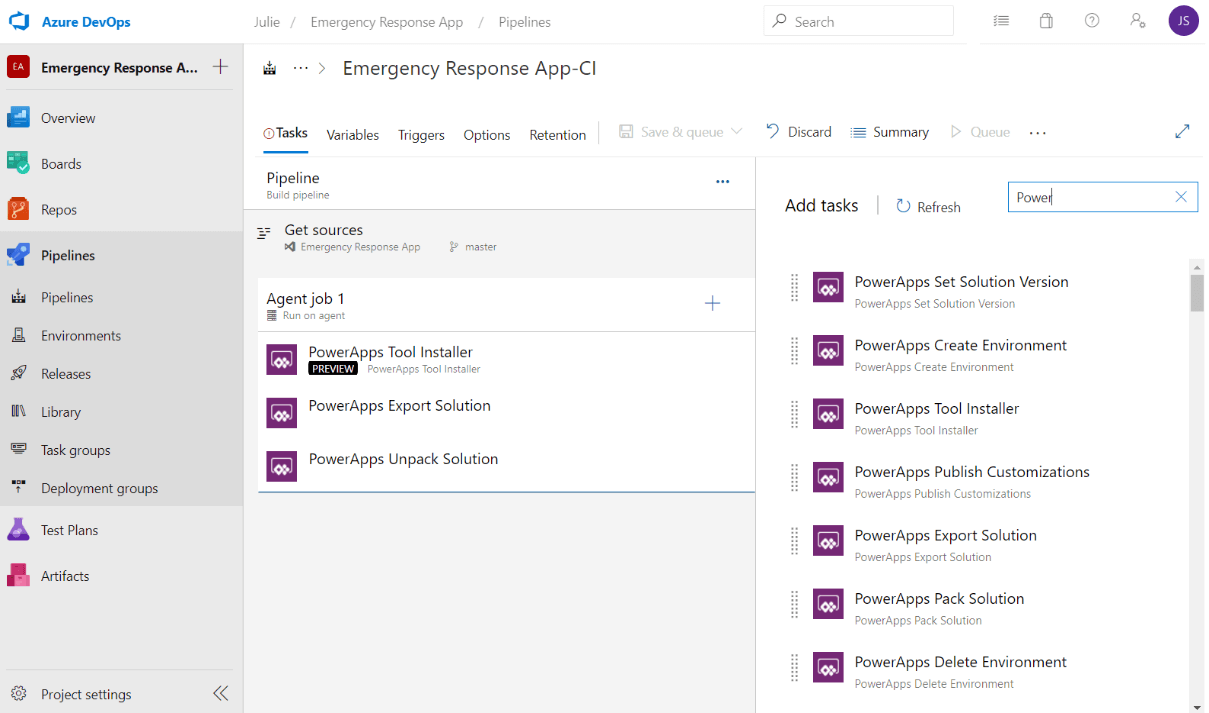Expand the Save & queue dropdown arrow
Image resolution: width=1209 pixels, height=713 pixels.
[738, 131]
